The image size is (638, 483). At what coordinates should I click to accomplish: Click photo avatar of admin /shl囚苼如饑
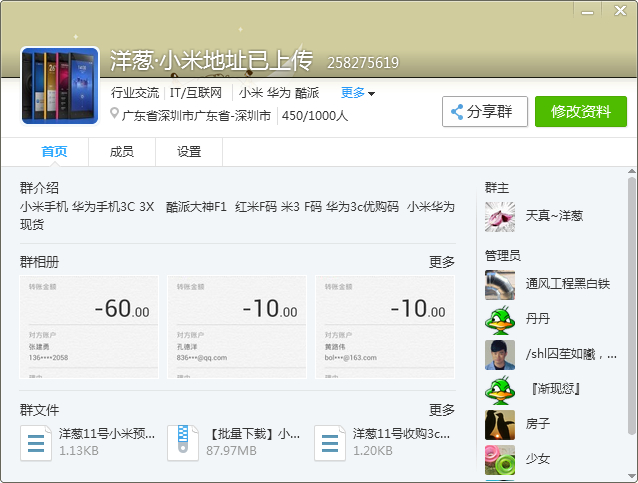(500, 355)
